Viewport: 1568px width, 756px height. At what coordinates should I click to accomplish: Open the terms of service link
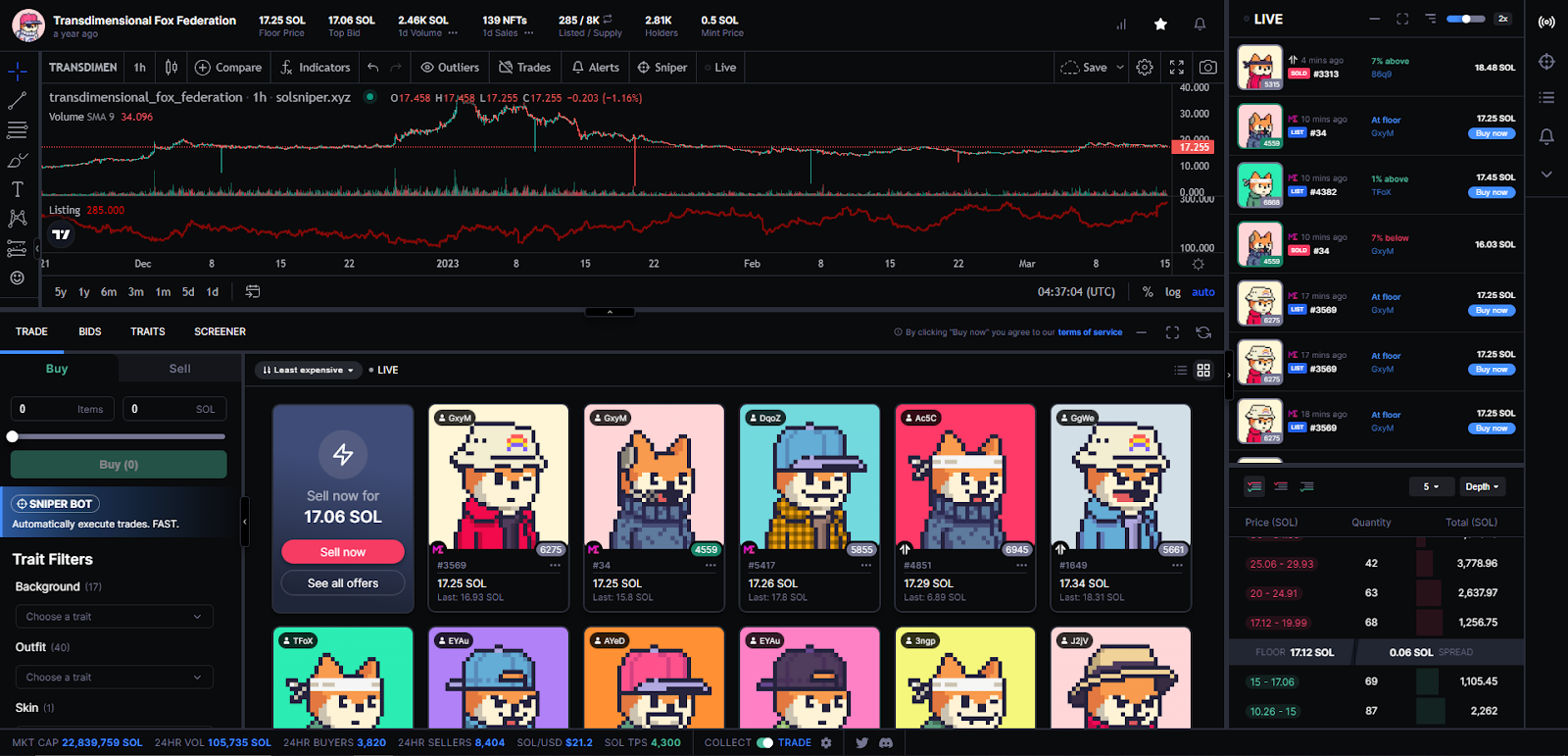tap(1090, 332)
